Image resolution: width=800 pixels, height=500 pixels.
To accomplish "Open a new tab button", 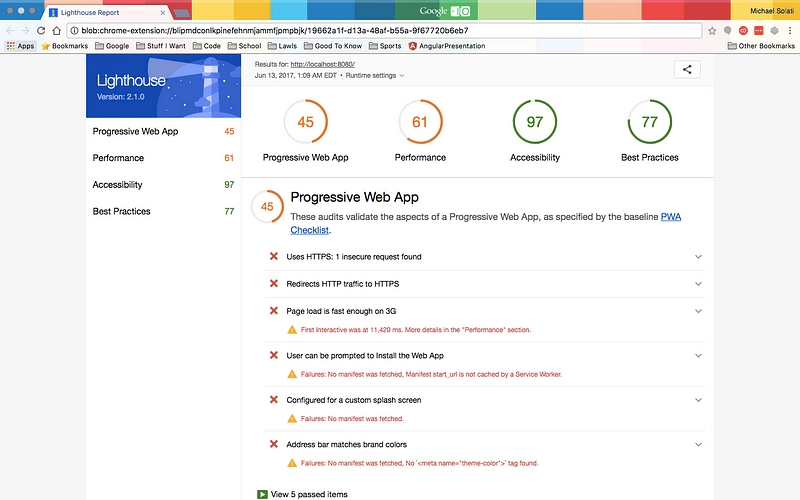I will point(182,13).
